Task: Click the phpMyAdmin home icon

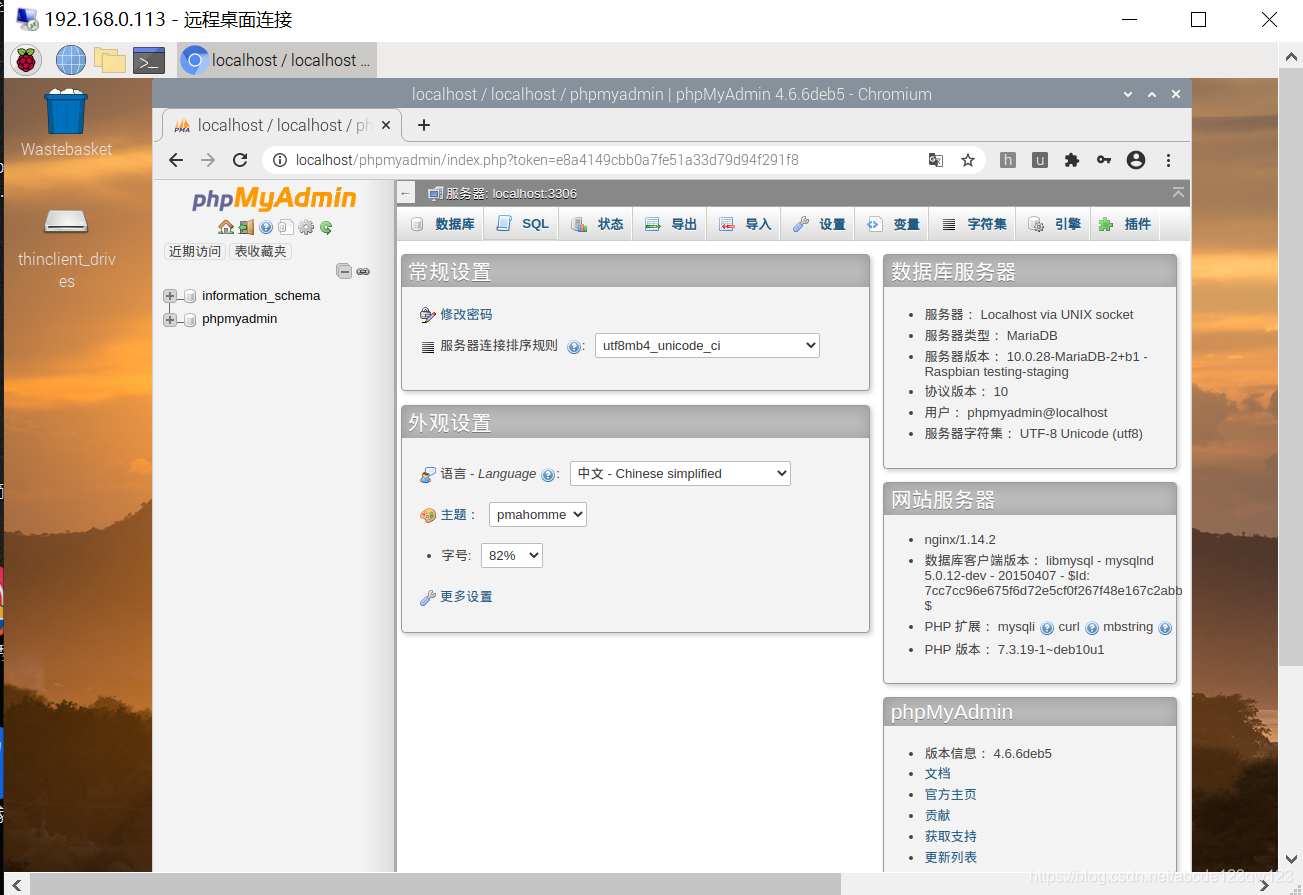Action: [x=226, y=227]
